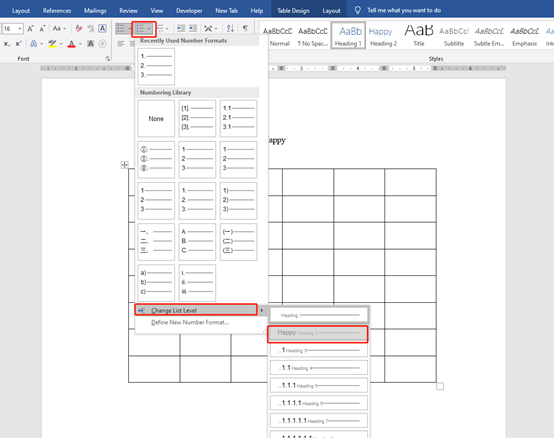The width and height of the screenshot is (554, 438).
Task: Select the [1]. [2]. [3]. numbering format
Action: [x=197, y=118]
